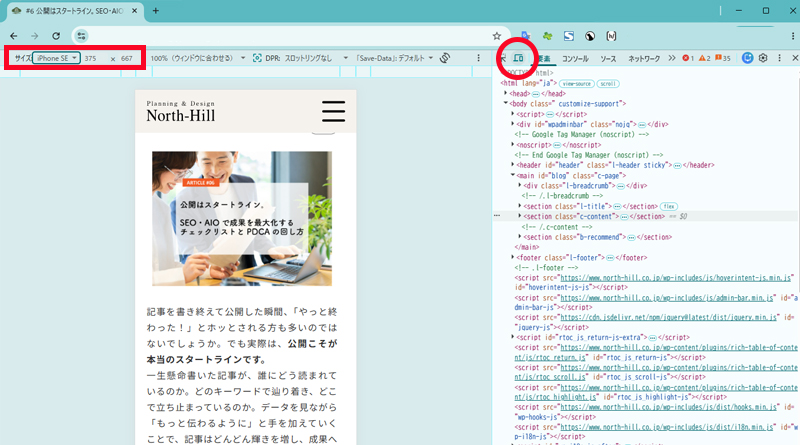Open the jquery.min.js cdn link

click(668, 317)
